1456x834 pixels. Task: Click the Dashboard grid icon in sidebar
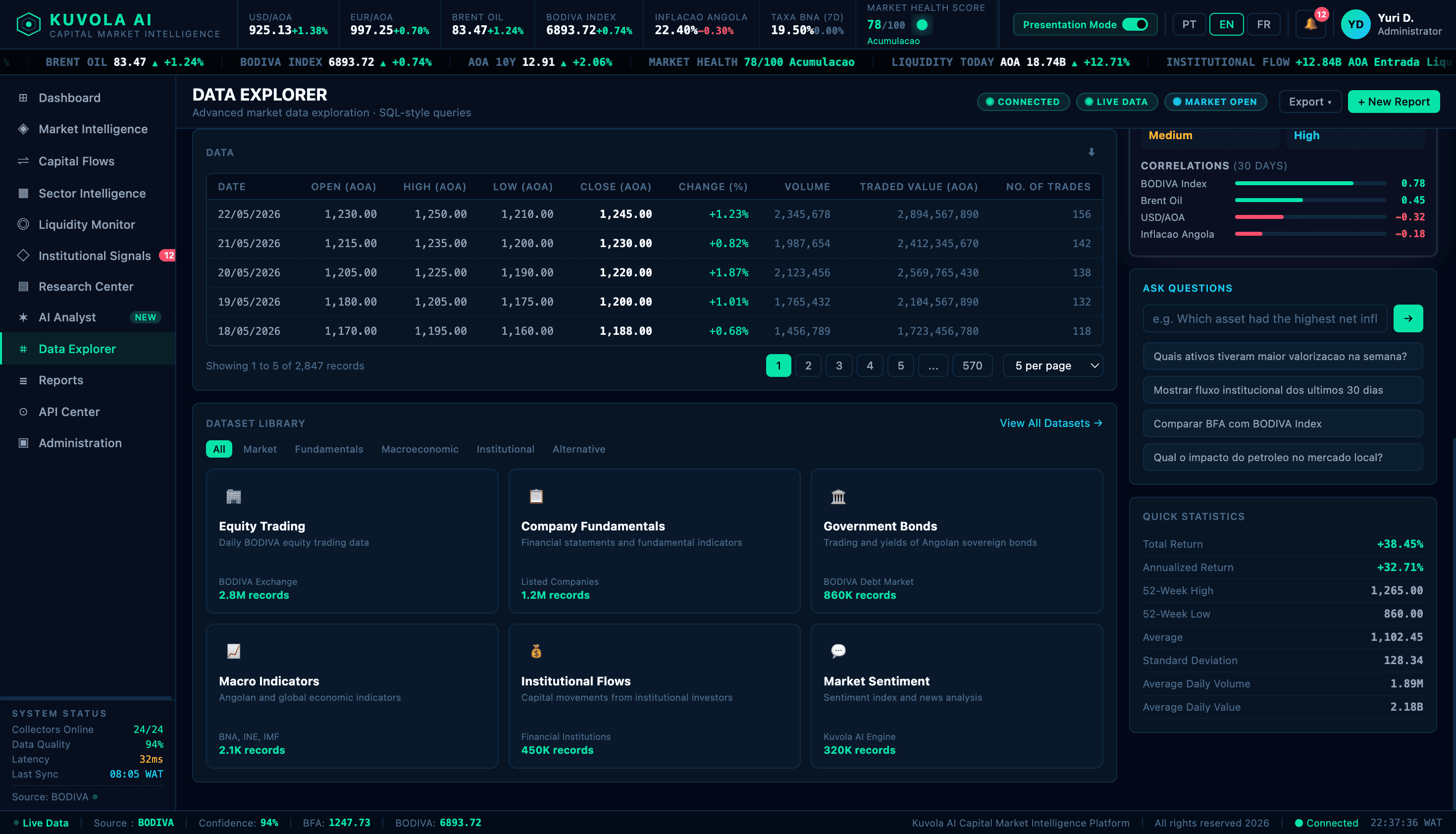pyautogui.click(x=23, y=98)
